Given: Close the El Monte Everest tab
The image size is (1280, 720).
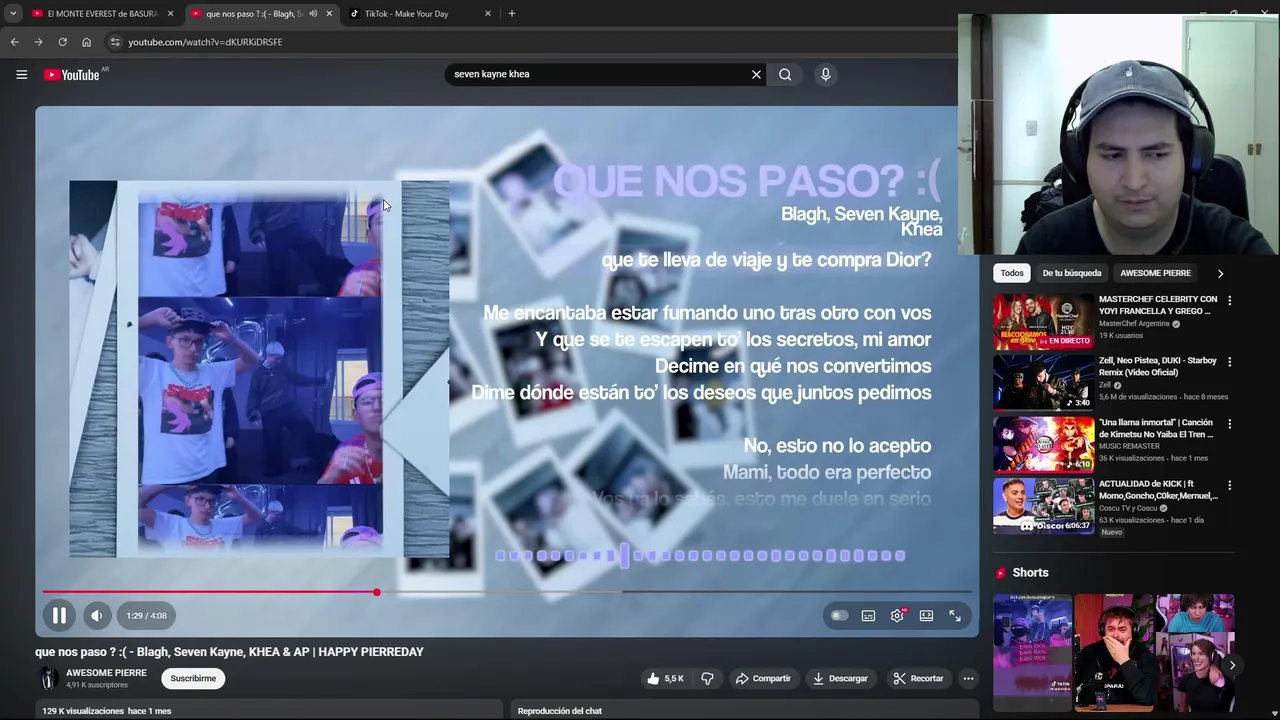Looking at the screenshot, I should point(170,14).
